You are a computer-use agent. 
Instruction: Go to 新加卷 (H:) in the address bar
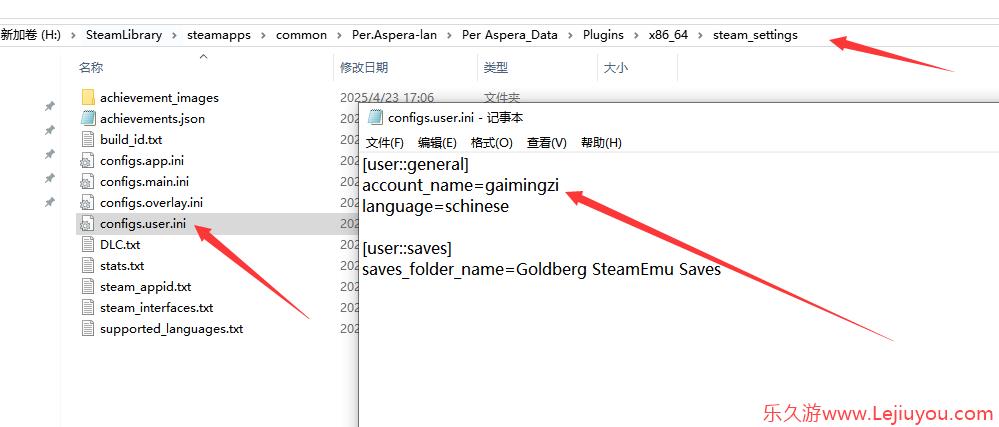click(31, 35)
